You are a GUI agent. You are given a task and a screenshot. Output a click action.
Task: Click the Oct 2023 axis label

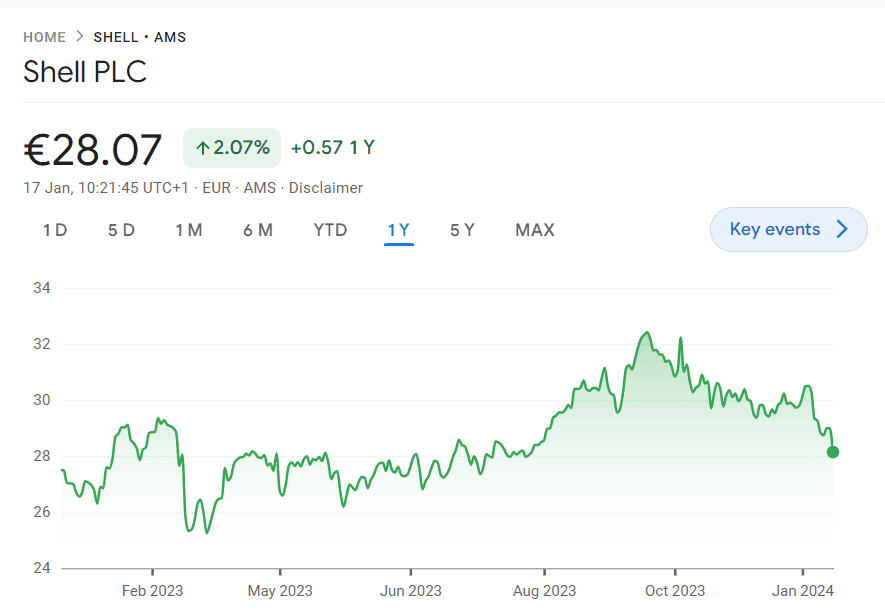675,590
